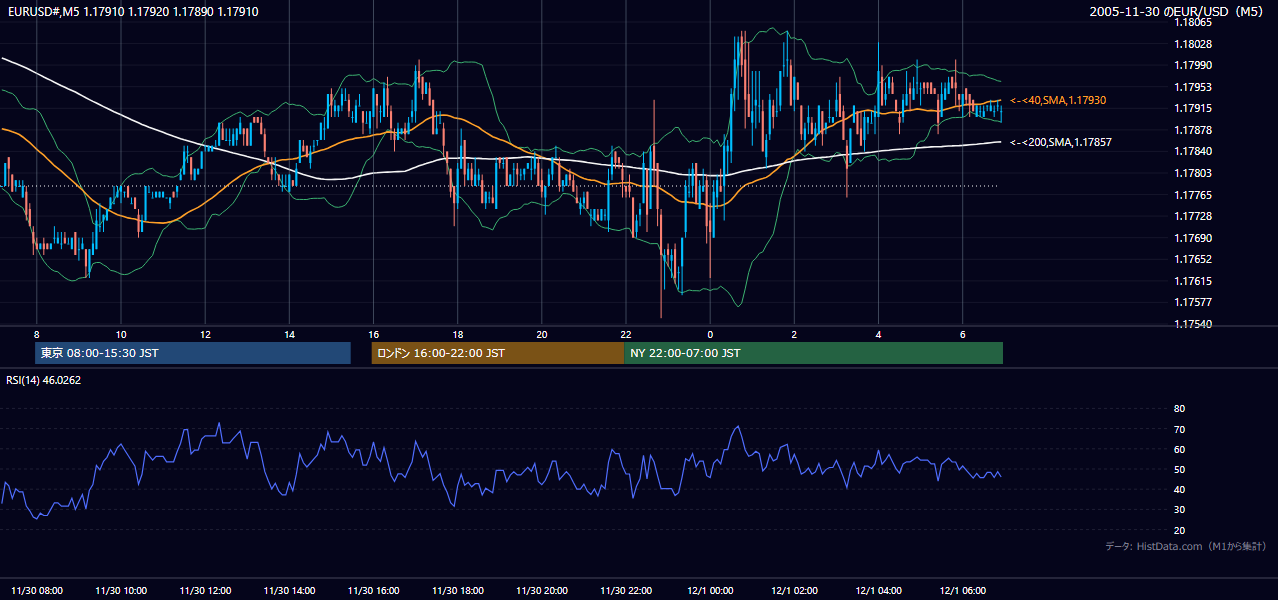
Task: Click price axis value 1.17577
Action: point(1195,302)
